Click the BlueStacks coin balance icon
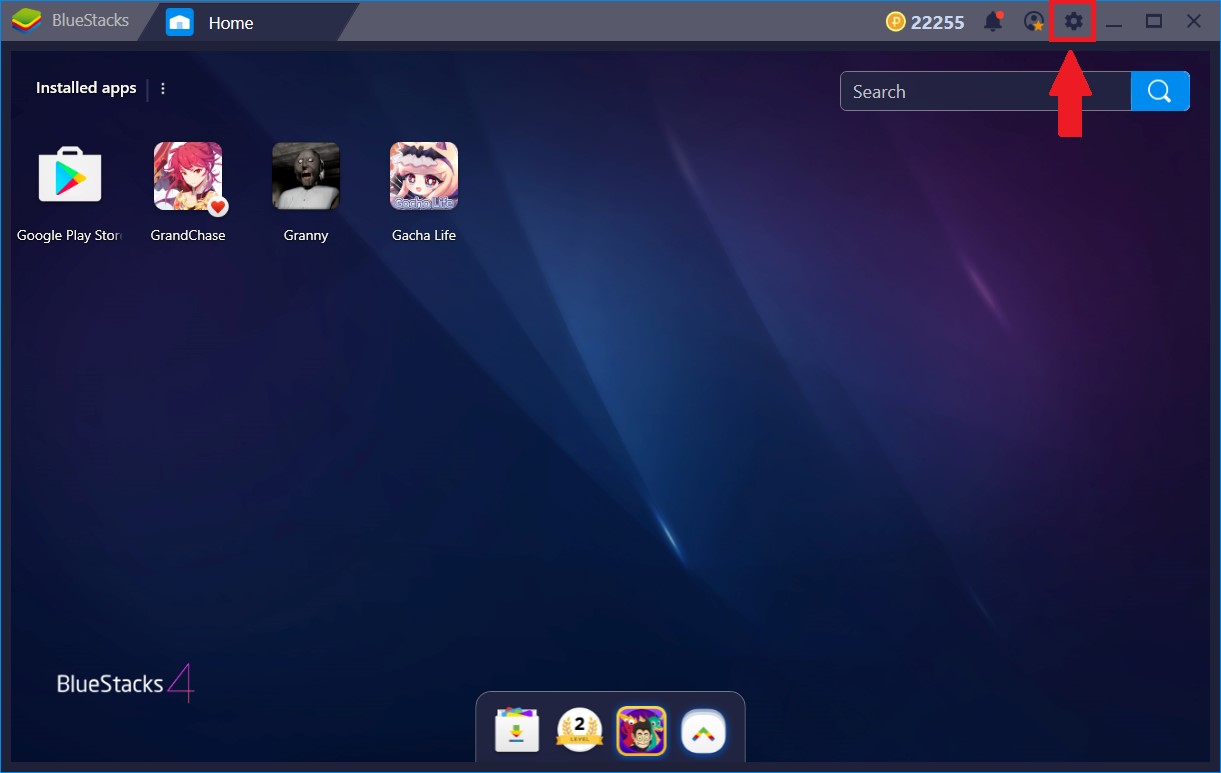The height and width of the screenshot is (773, 1221). click(896, 22)
